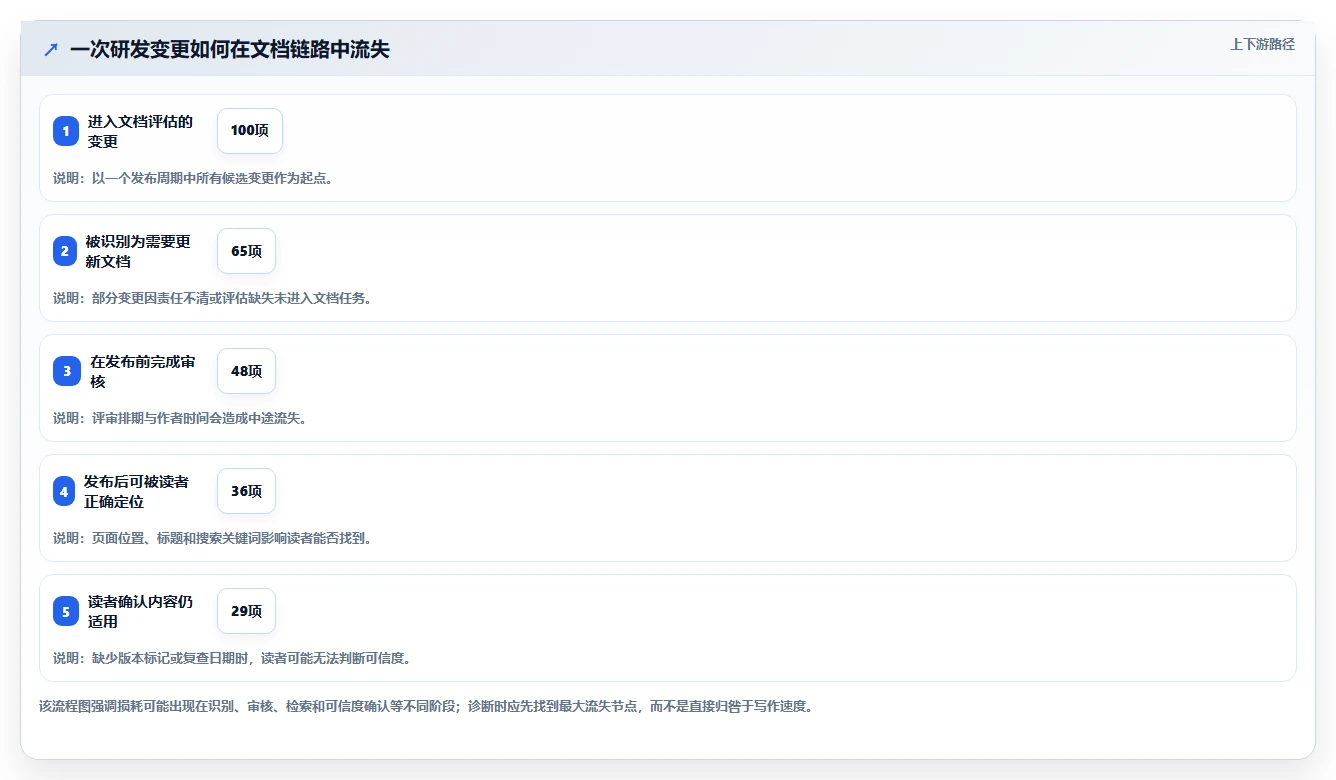Click the step 4 number badge
The width and height of the screenshot is (1336, 780).
(x=64, y=491)
